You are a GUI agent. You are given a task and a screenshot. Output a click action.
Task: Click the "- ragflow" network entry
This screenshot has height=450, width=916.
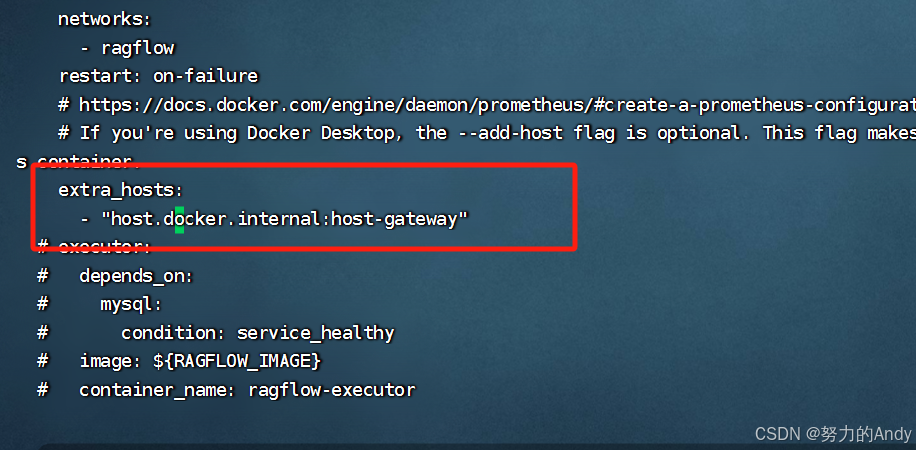tap(127, 48)
